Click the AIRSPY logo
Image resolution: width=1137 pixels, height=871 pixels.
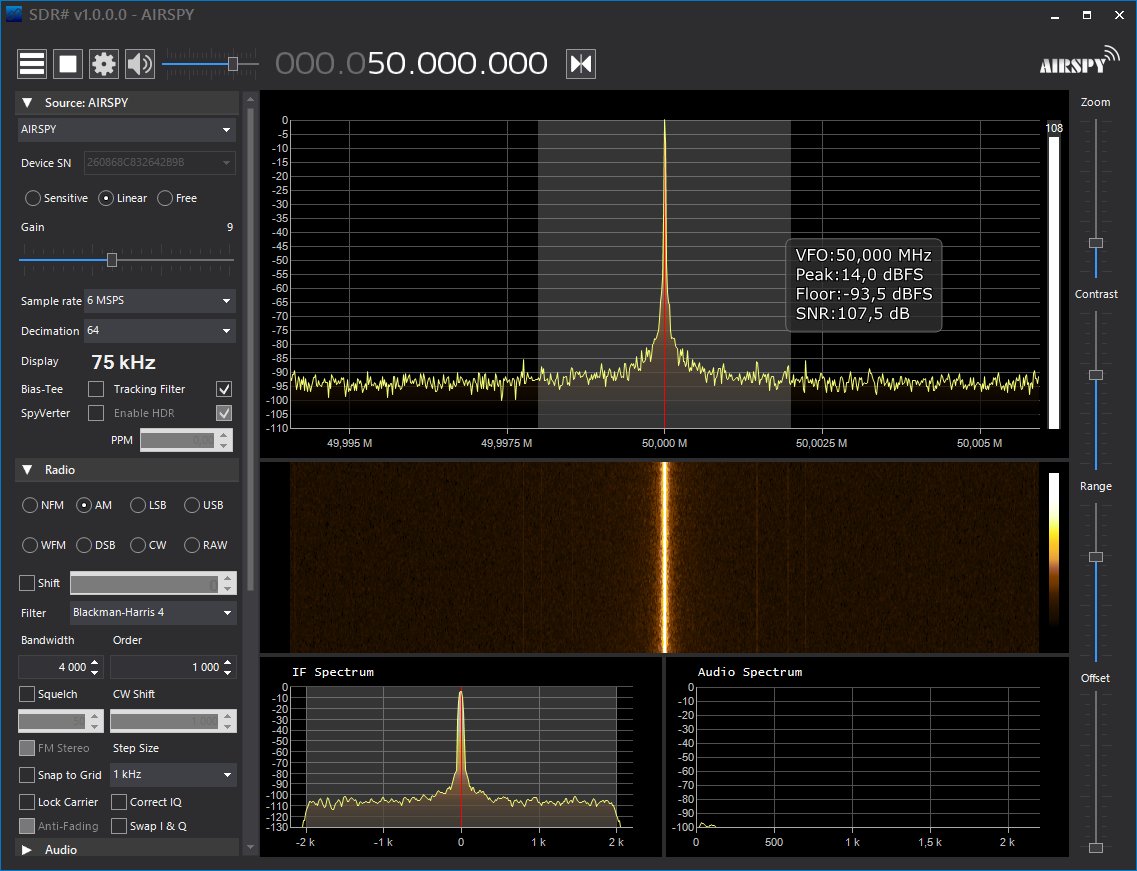[x=1073, y=62]
